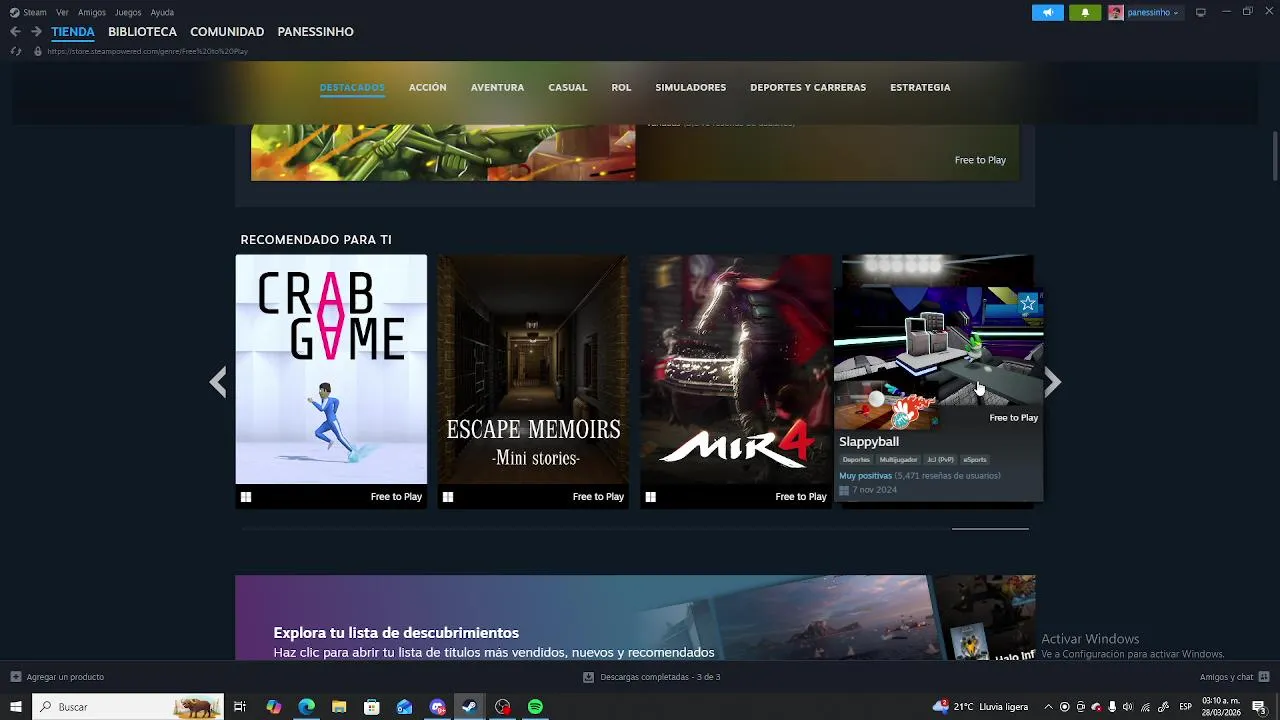
Task: Click the eSports tag on Slappyball
Action: click(974, 460)
